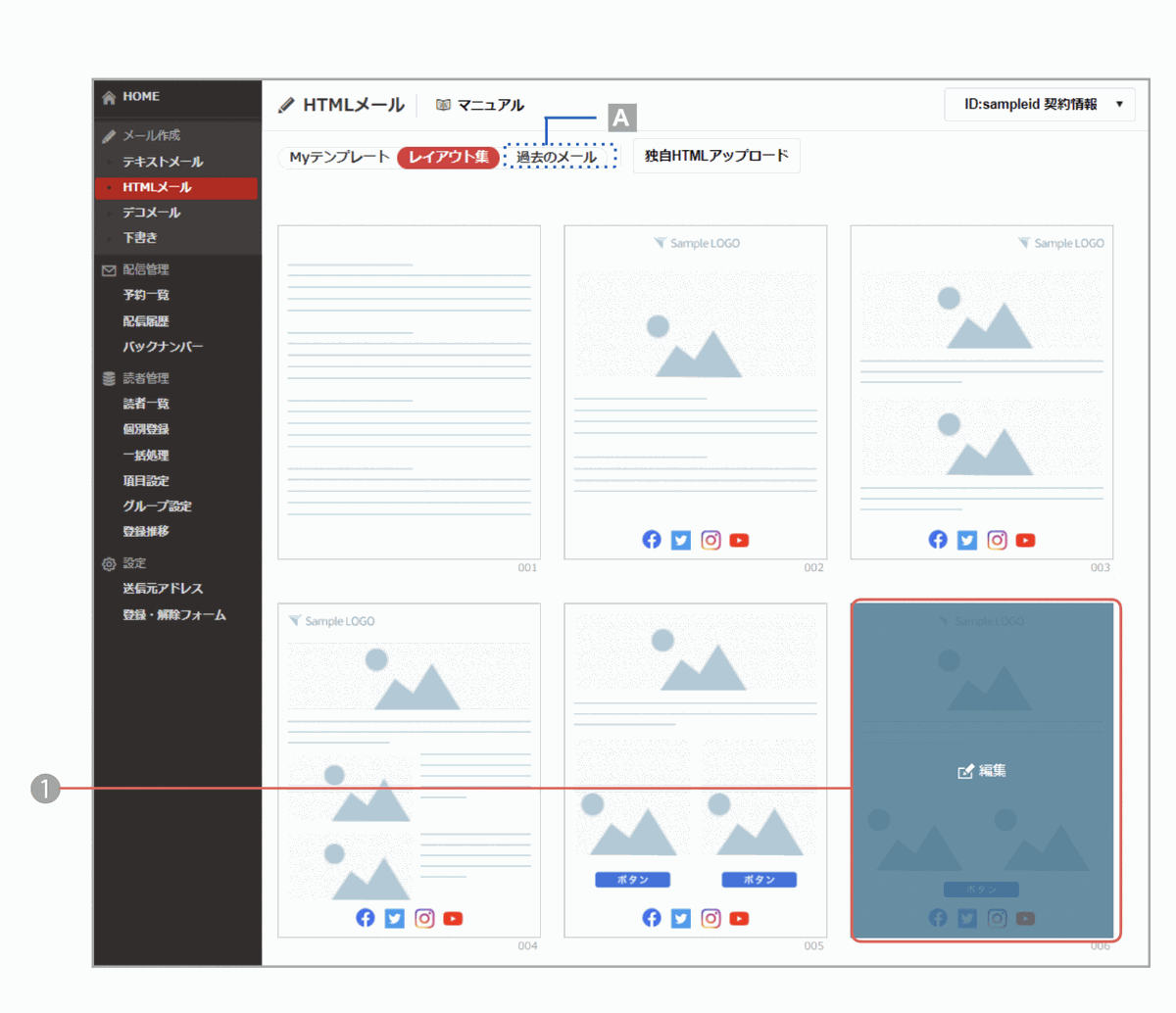Click Instagram icon in template 002
This screenshot has width=1176, height=1013.
pyautogui.click(x=710, y=540)
